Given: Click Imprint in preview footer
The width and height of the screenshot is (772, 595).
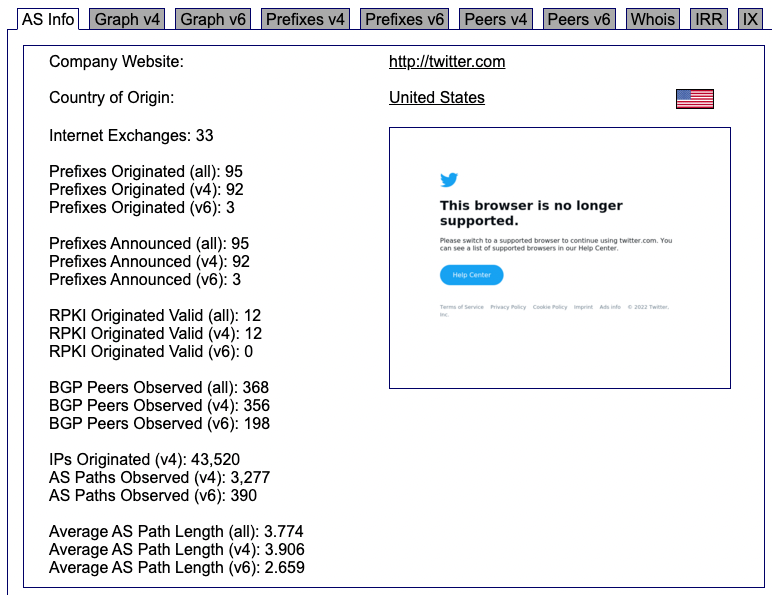Looking at the screenshot, I should click(x=583, y=307).
